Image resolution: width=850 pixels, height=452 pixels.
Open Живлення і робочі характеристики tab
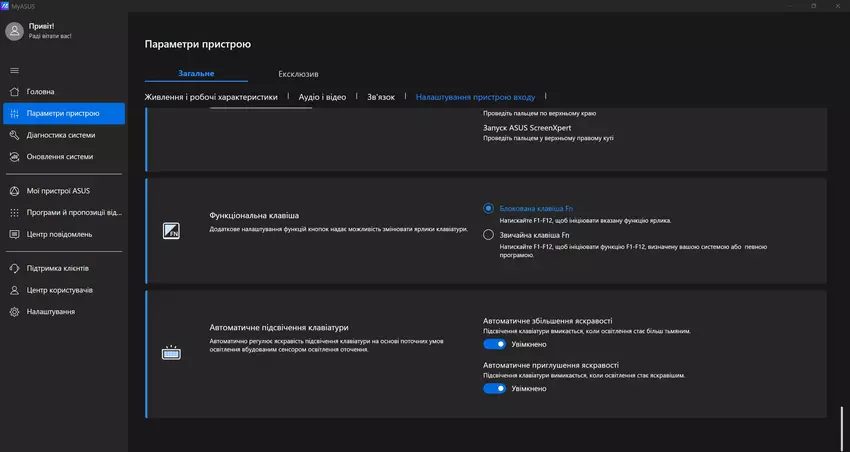pyautogui.click(x=211, y=97)
